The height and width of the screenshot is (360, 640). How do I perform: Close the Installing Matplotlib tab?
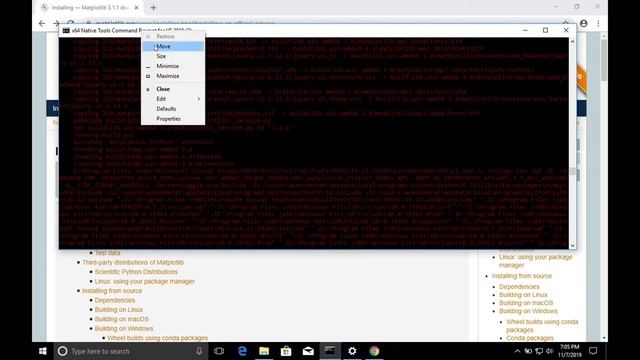136,7
